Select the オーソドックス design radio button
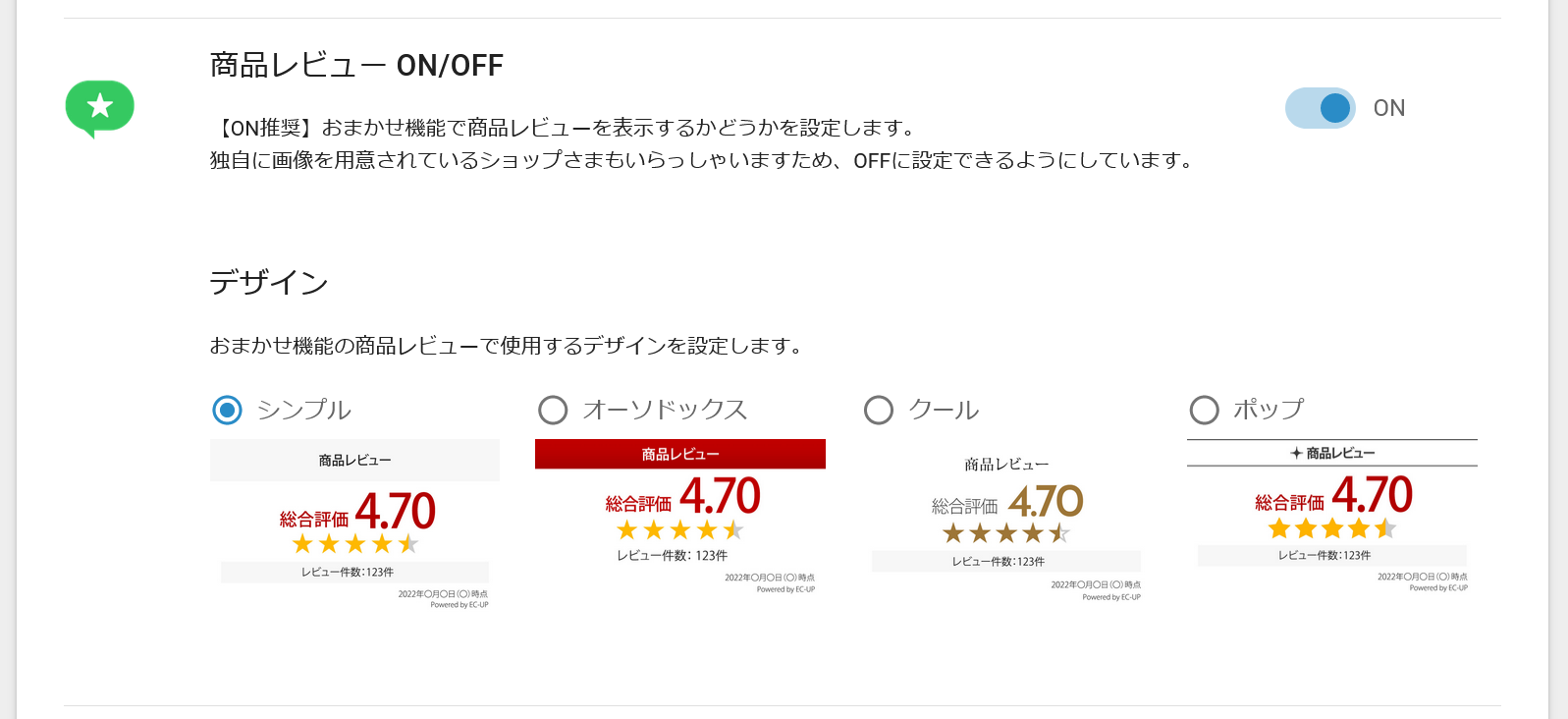This screenshot has width=1568, height=719. click(x=553, y=410)
